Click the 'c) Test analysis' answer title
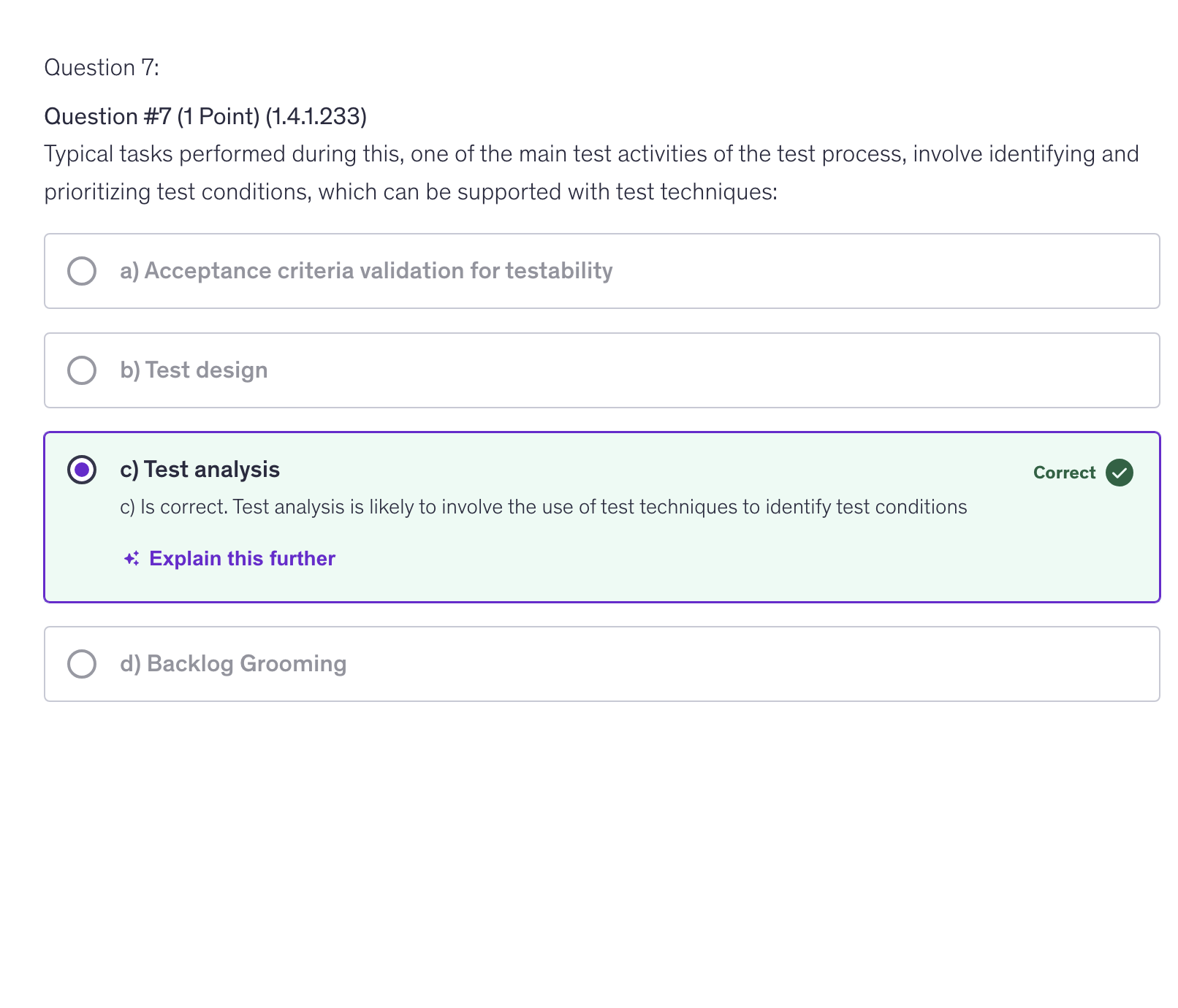 pyautogui.click(x=199, y=470)
